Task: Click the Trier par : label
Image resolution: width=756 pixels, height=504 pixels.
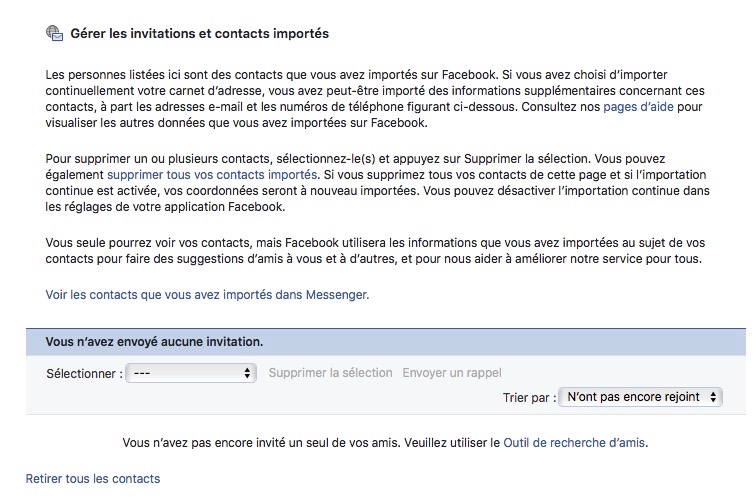Action: pos(529,398)
